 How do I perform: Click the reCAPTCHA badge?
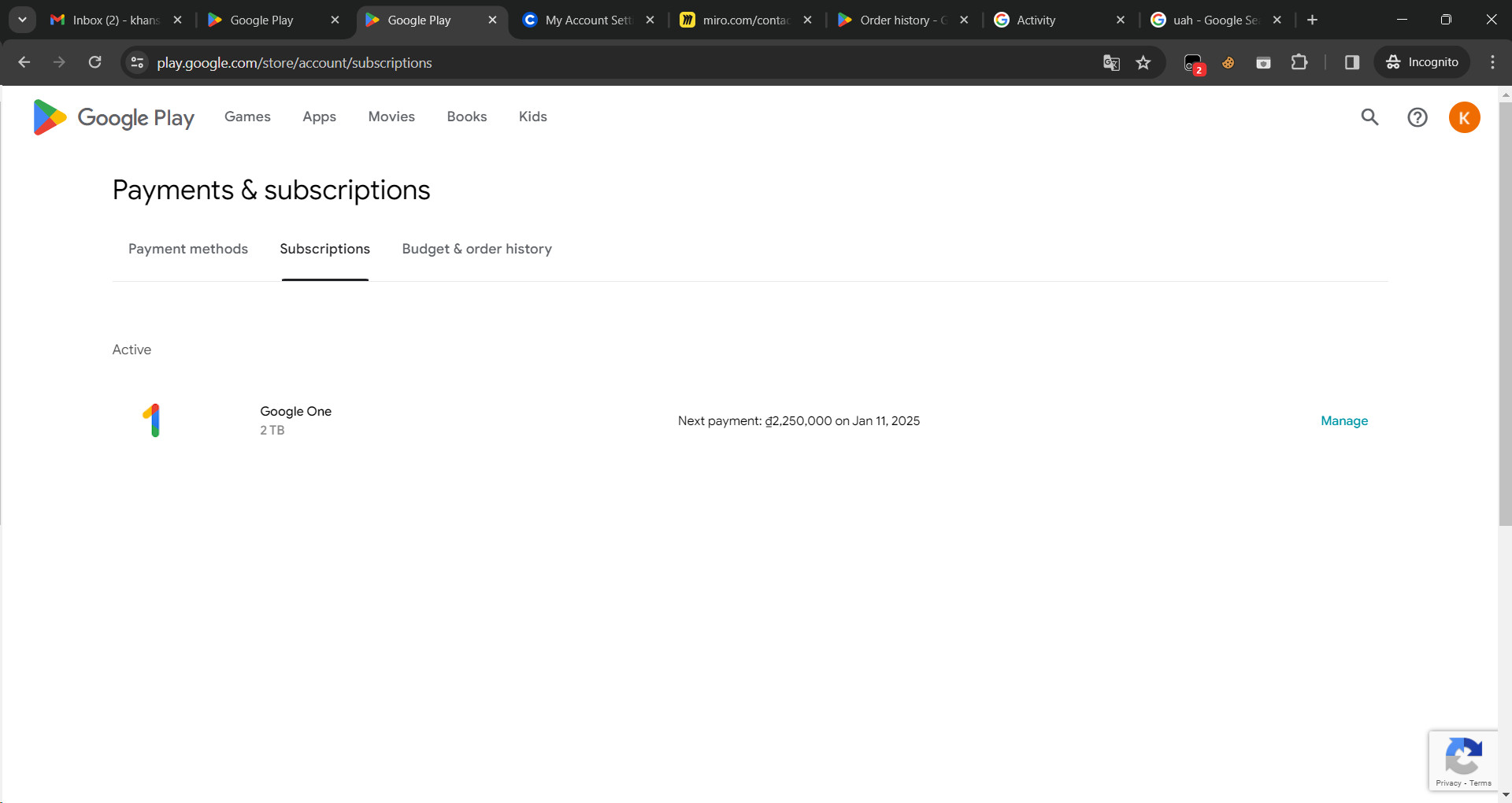(1463, 760)
